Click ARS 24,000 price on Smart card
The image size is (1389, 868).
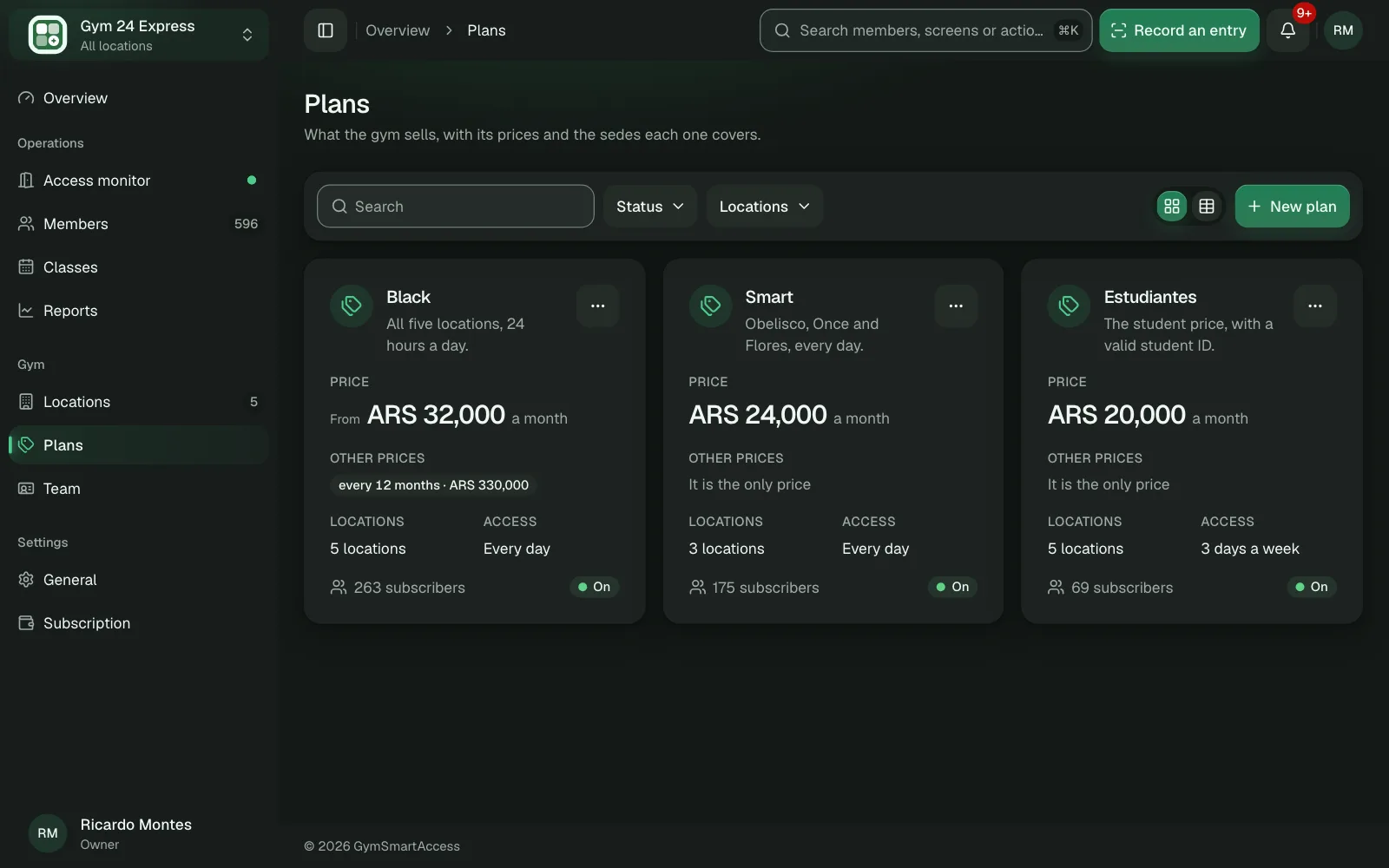coord(758,415)
